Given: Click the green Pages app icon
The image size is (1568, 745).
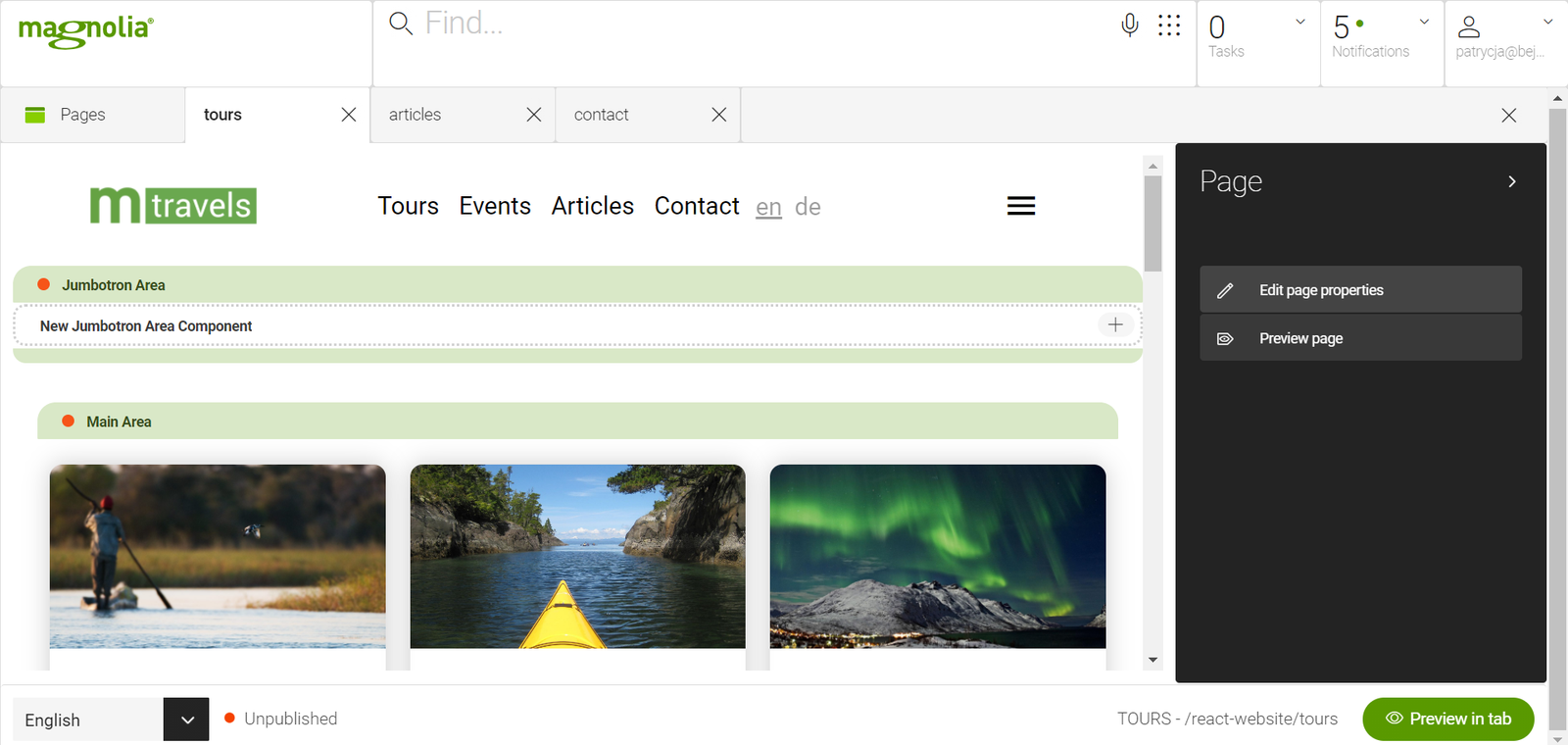Looking at the screenshot, I should point(34,114).
